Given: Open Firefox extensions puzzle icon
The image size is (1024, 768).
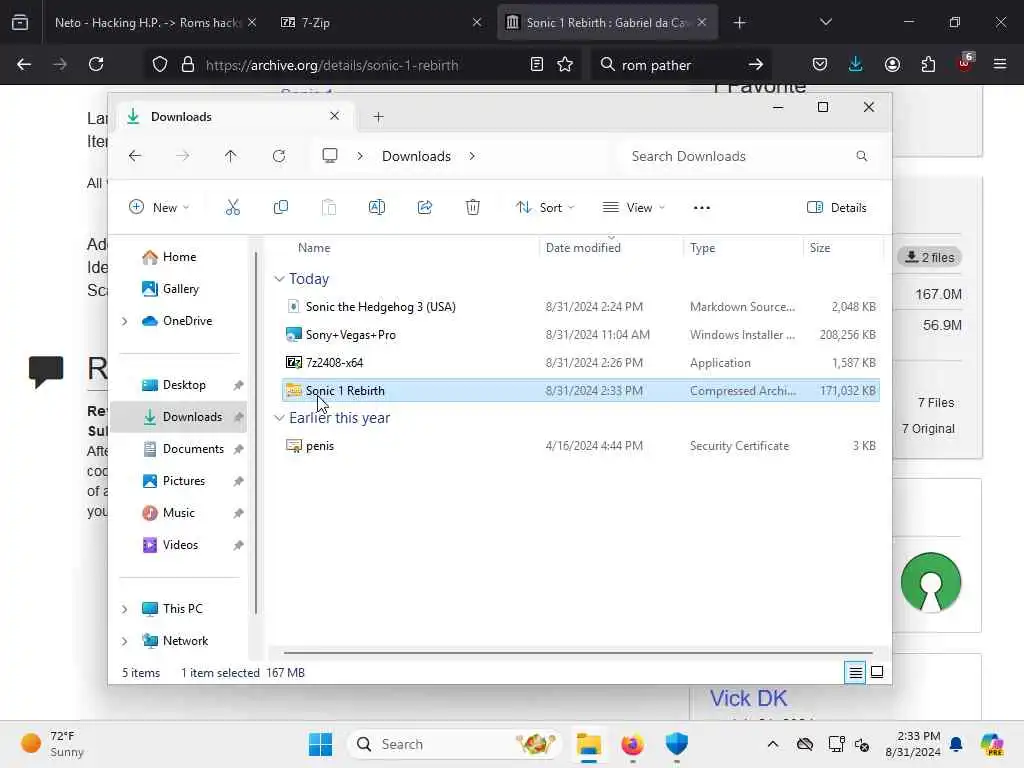Looking at the screenshot, I should click(928, 64).
